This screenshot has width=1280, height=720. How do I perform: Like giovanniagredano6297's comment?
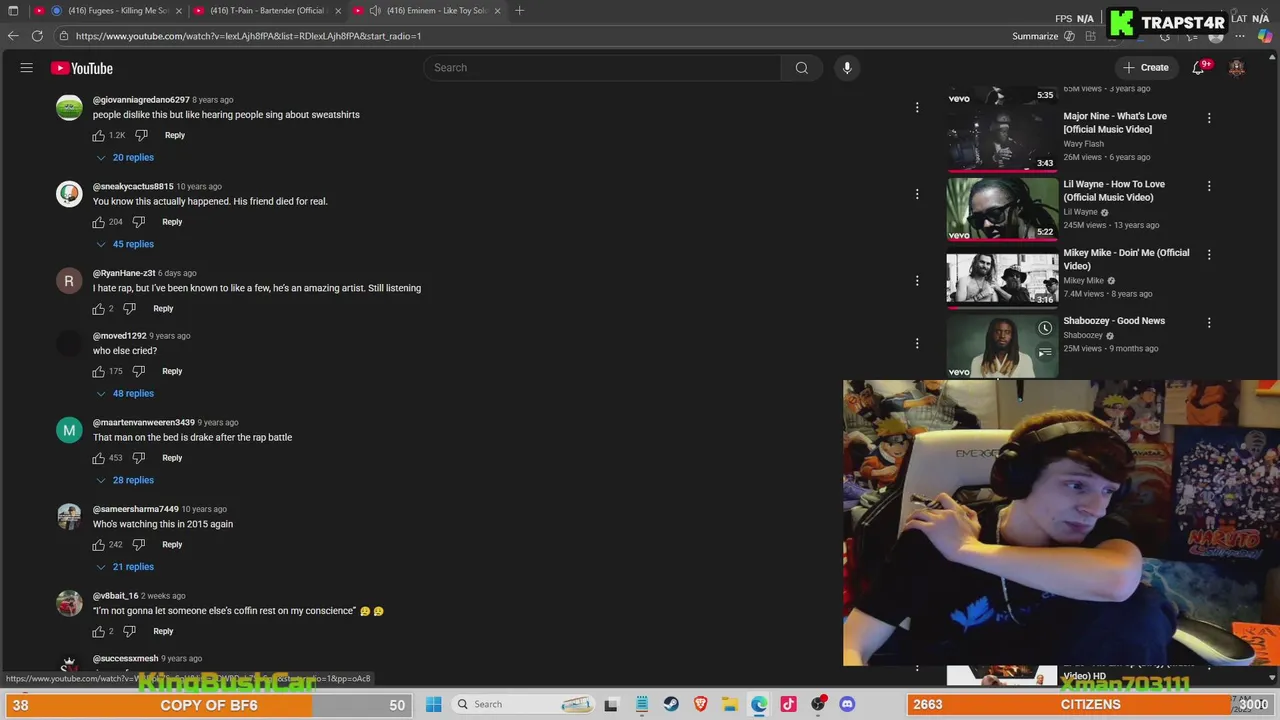pos(99,135)
